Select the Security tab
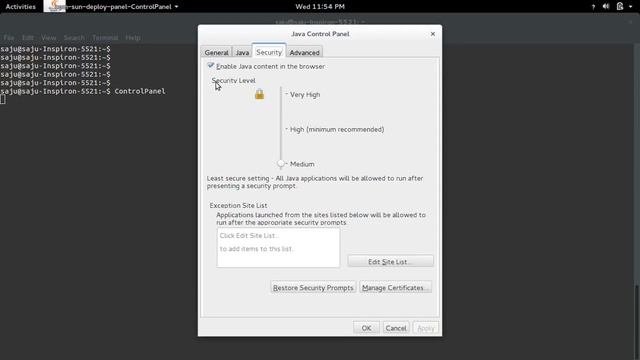The image size is (640, 360). click(269, 52)
